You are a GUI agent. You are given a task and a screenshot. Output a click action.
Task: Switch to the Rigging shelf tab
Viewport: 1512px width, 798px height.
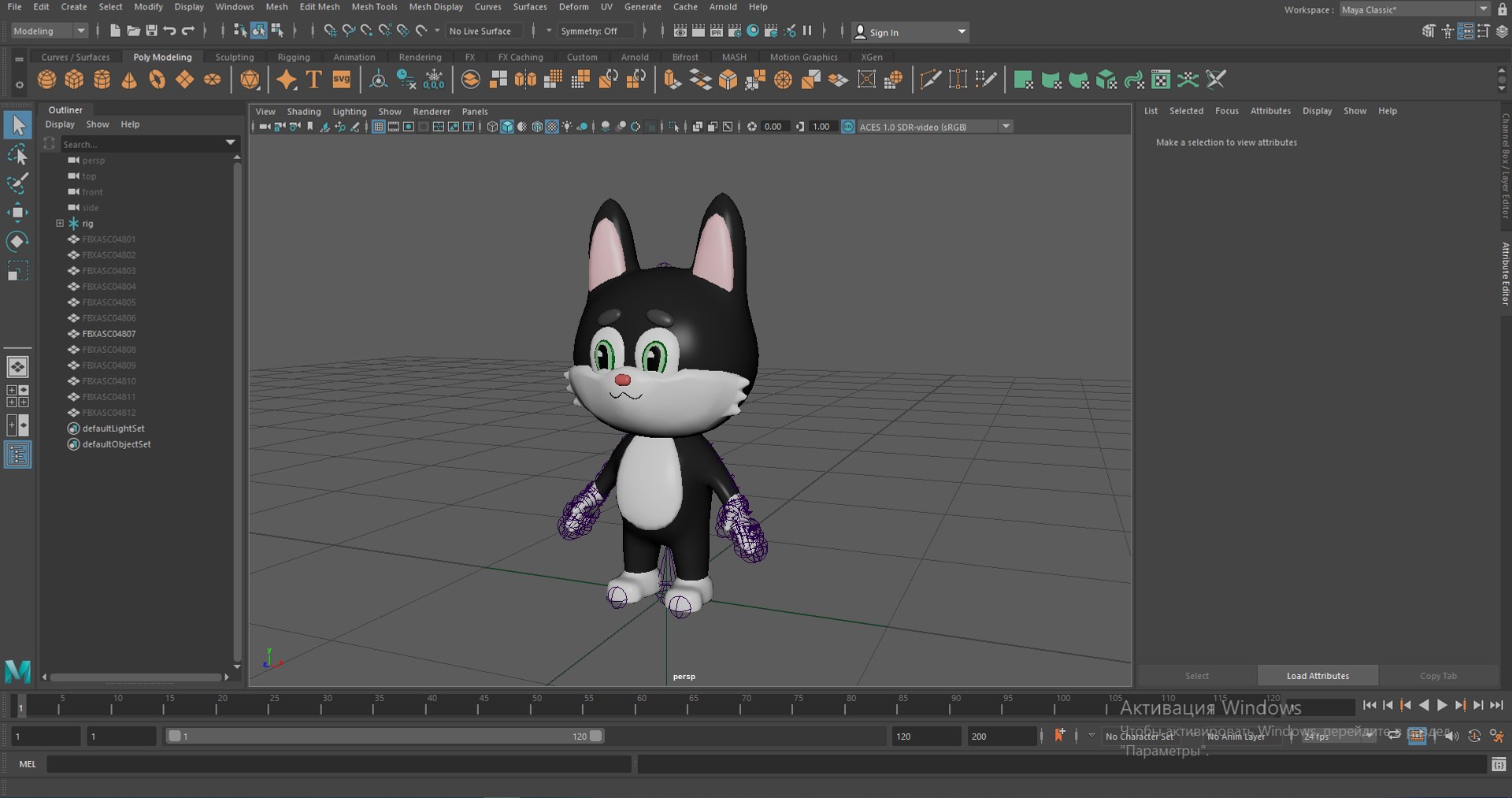tap(294, 57)
